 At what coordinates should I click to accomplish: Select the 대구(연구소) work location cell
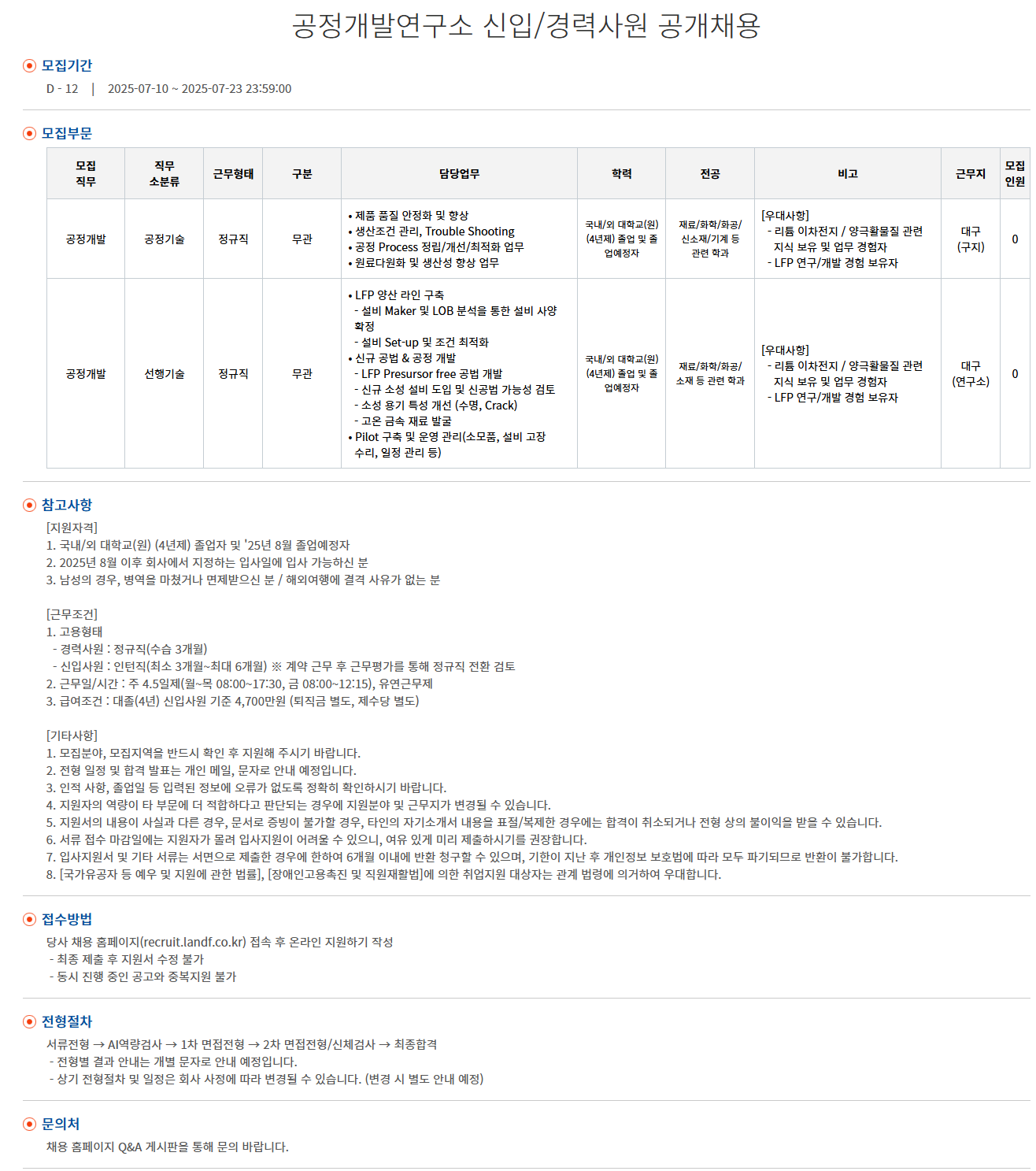[971, 375]
